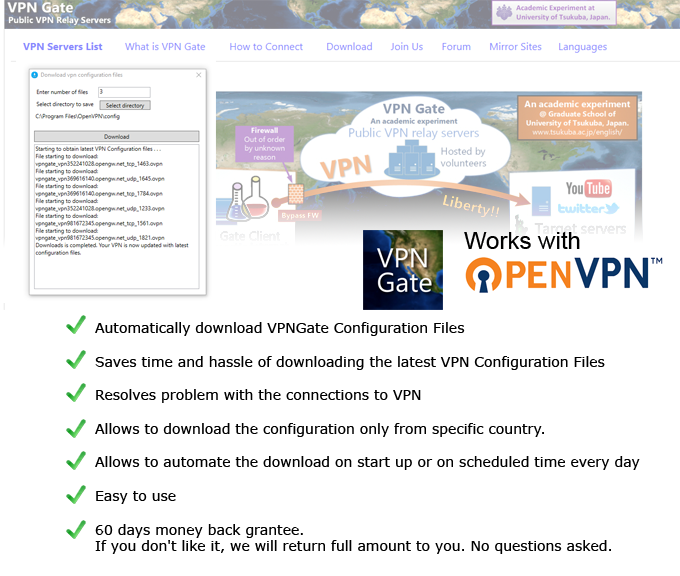Click the 'automate the download on start up' line
Viewport: 680px width, 576px height.
(367, 462)
